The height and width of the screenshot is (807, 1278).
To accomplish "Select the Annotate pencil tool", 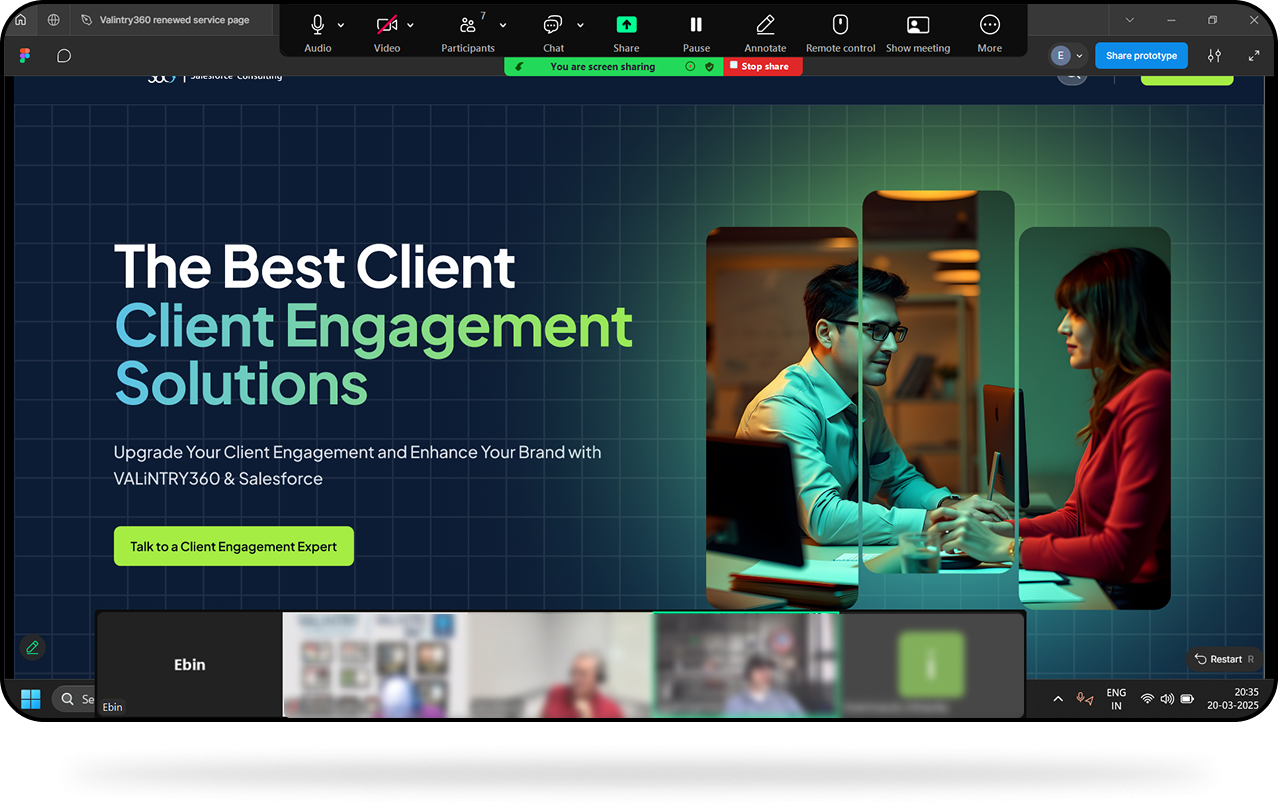I will click(x=765, y=25).
